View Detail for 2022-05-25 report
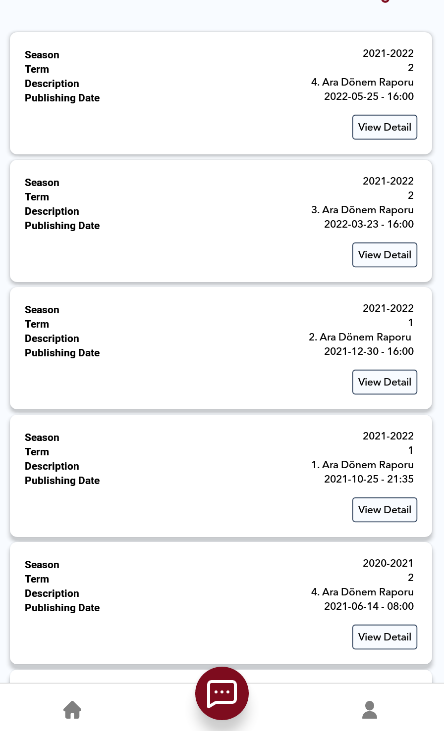The height and width of the screenshot is (731, 444). (384, 127)
